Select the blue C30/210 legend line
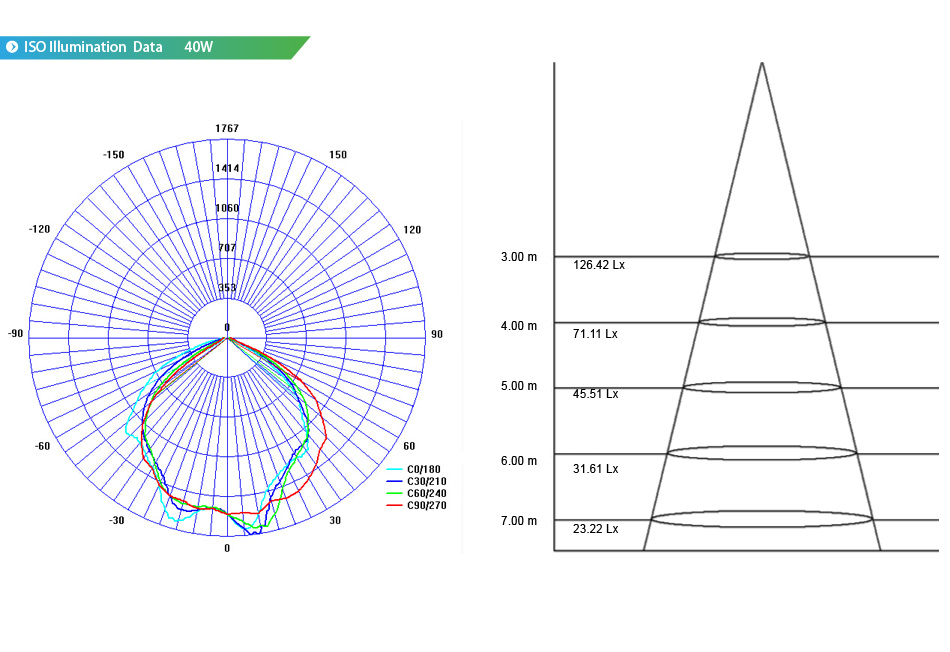The width and height of the screenshot is (950, 652). [394, 481]
